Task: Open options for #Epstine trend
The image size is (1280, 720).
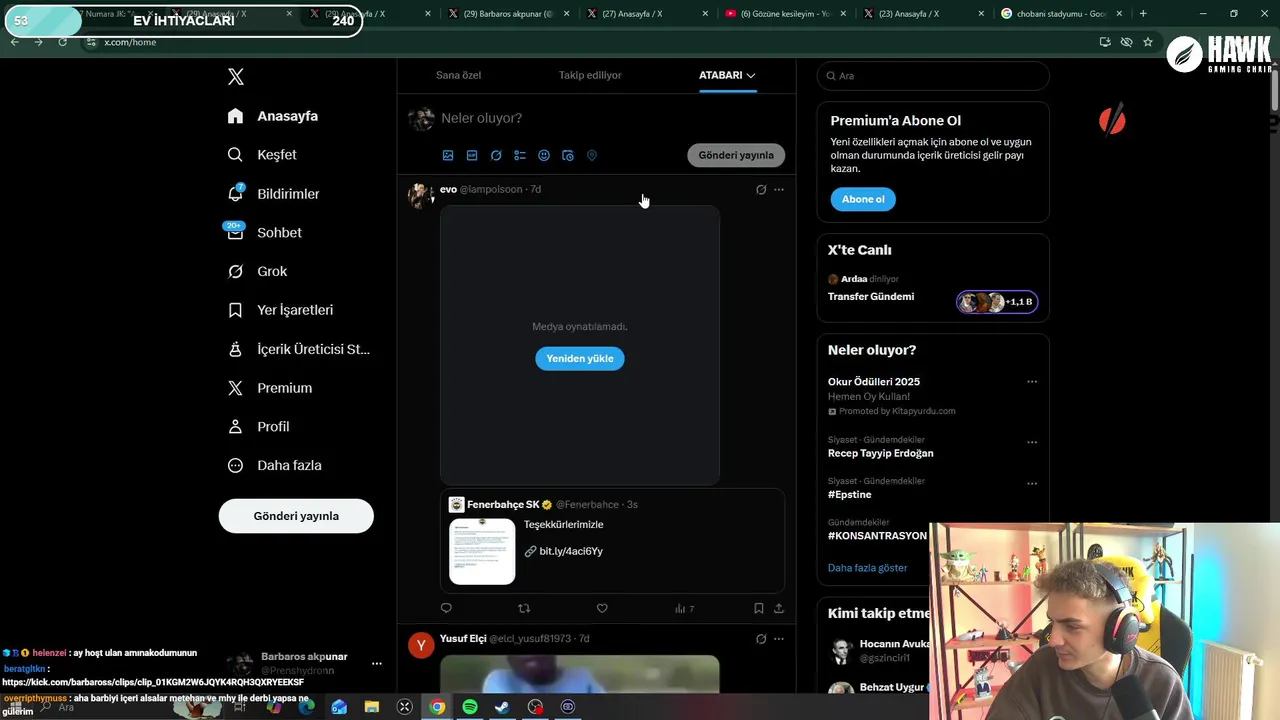Action: coord(1032,483)
